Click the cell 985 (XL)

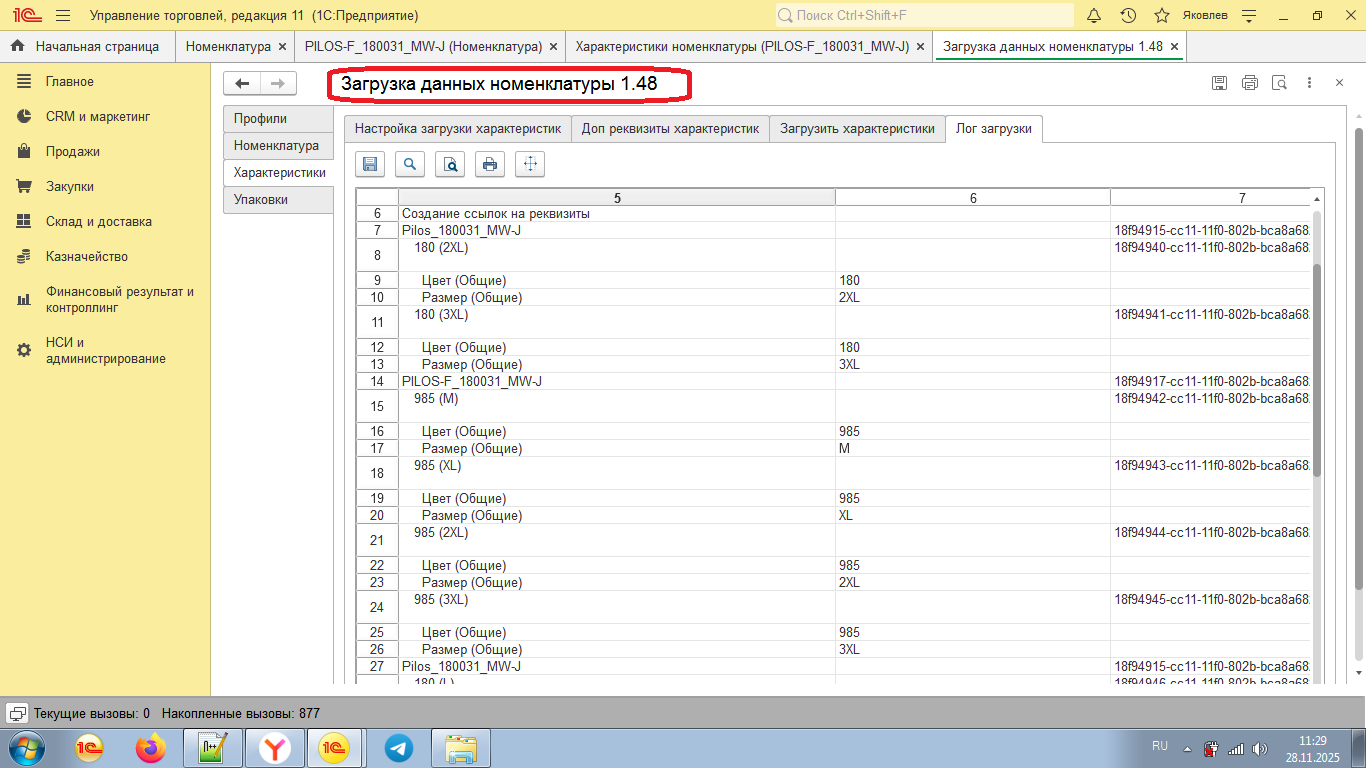pos(617,474)
